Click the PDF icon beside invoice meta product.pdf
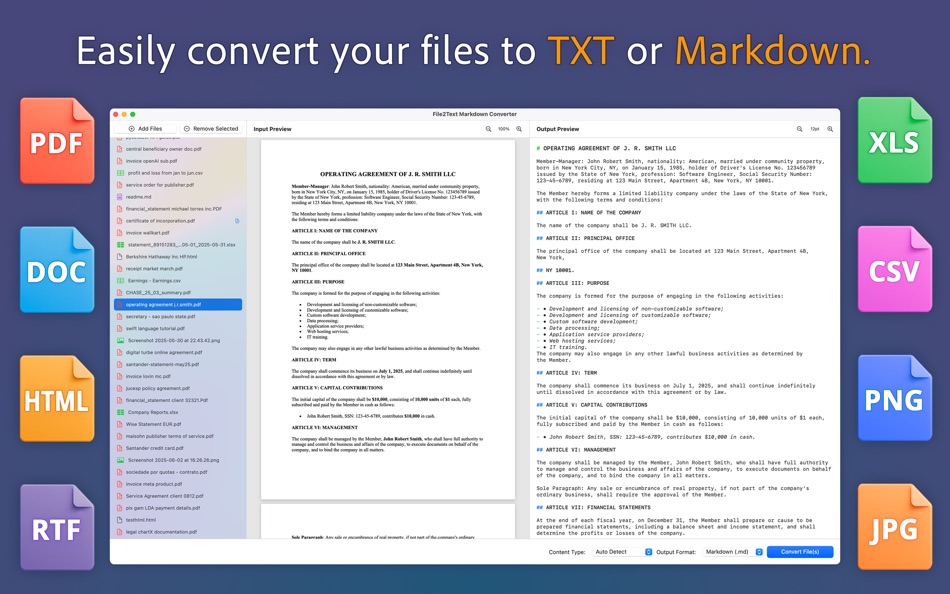The height and width of the screenshot is (594, 950). 120,484
